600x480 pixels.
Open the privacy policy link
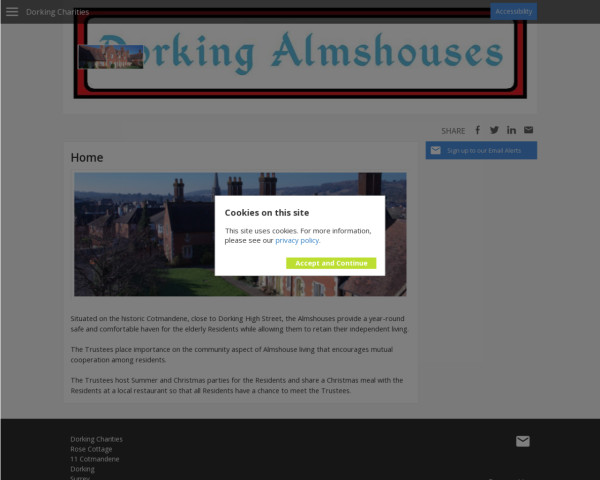(297, 240)
